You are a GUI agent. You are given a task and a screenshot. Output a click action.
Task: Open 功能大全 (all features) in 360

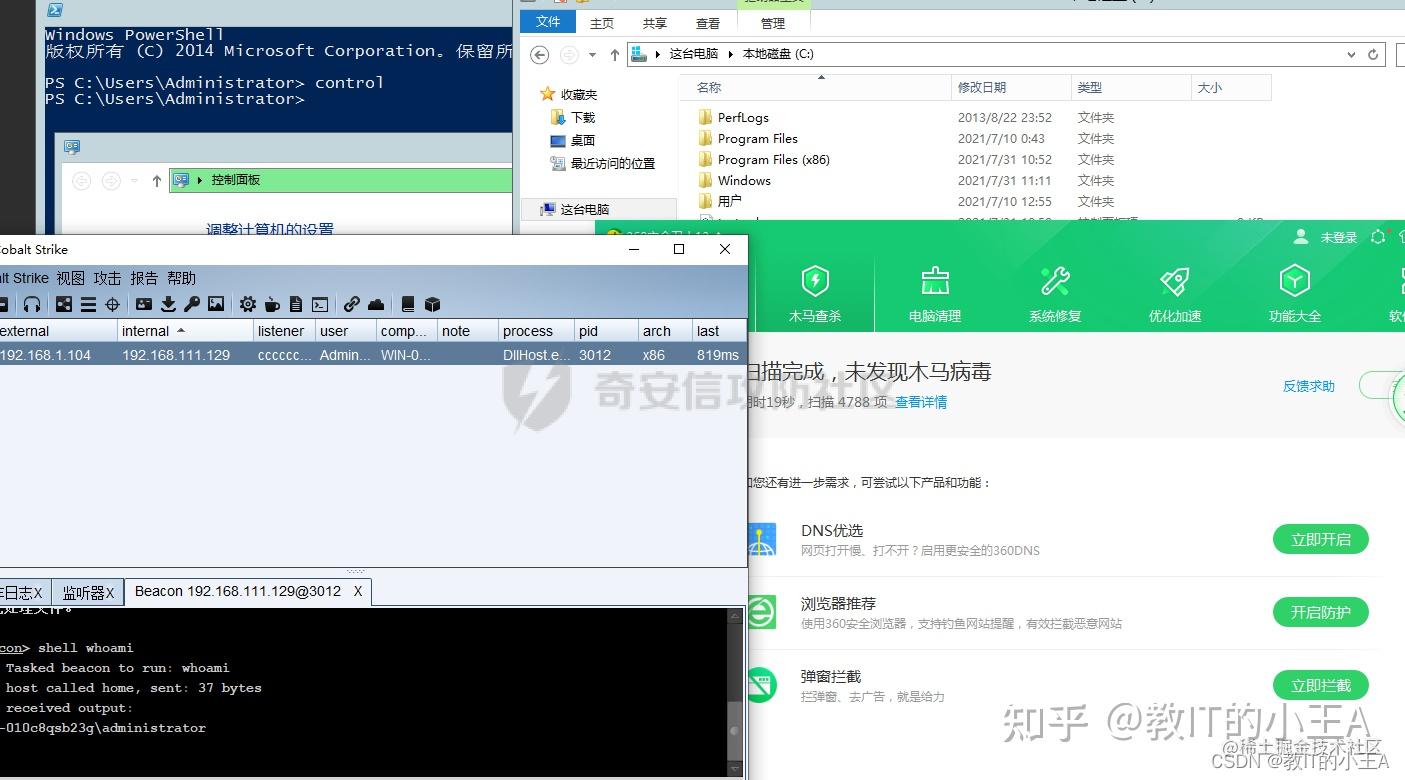click(1294, 292)
